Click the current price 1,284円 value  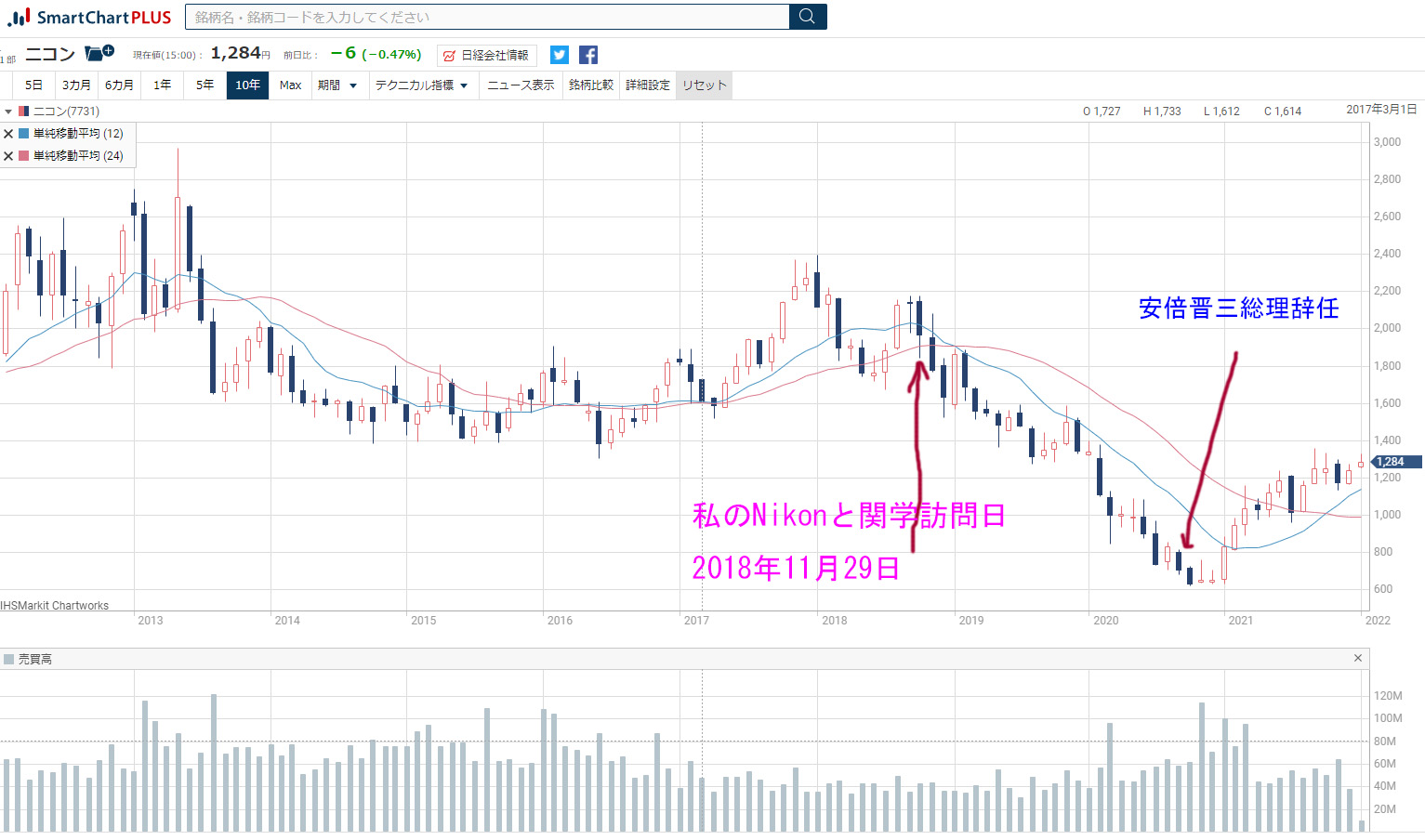241,54
